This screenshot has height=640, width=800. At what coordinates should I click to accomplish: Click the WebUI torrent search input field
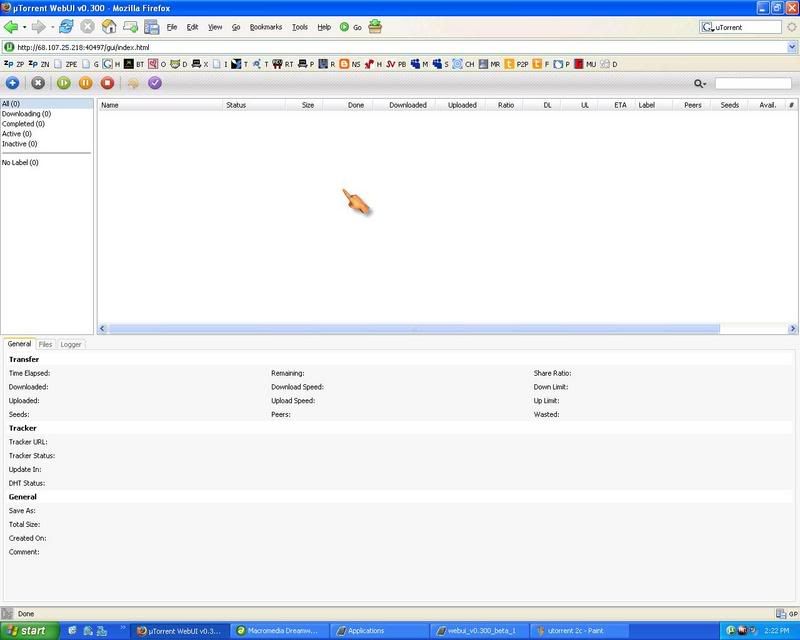[x=753, y=83]
